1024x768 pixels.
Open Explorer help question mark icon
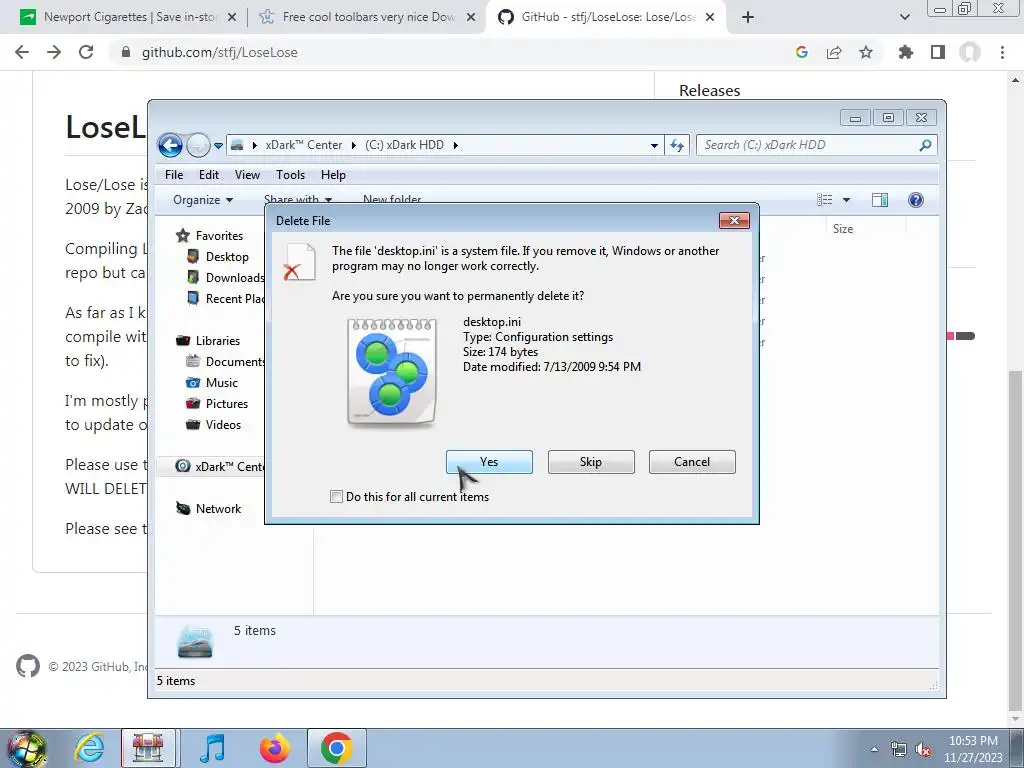click(x=916, y=200)
